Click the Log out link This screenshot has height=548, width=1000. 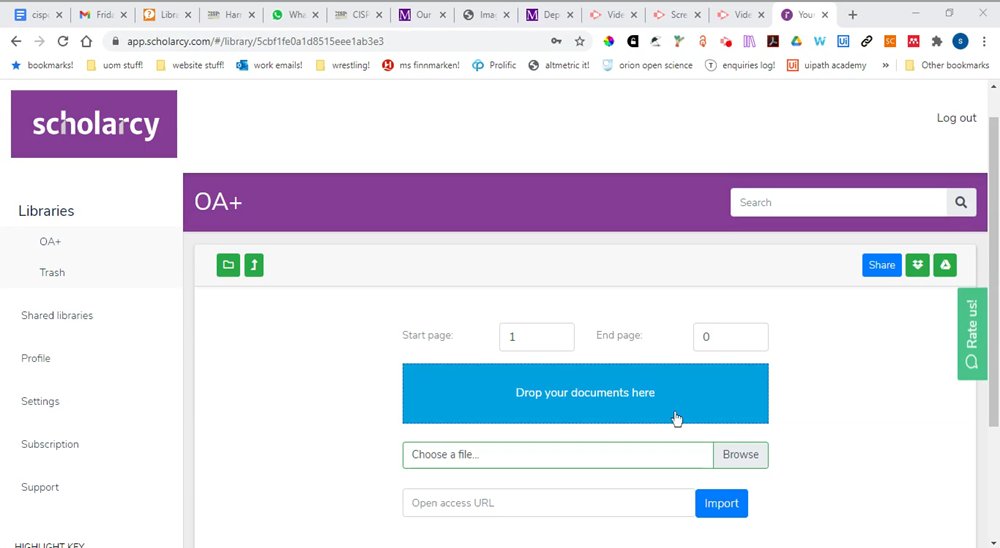click(956, 118)
